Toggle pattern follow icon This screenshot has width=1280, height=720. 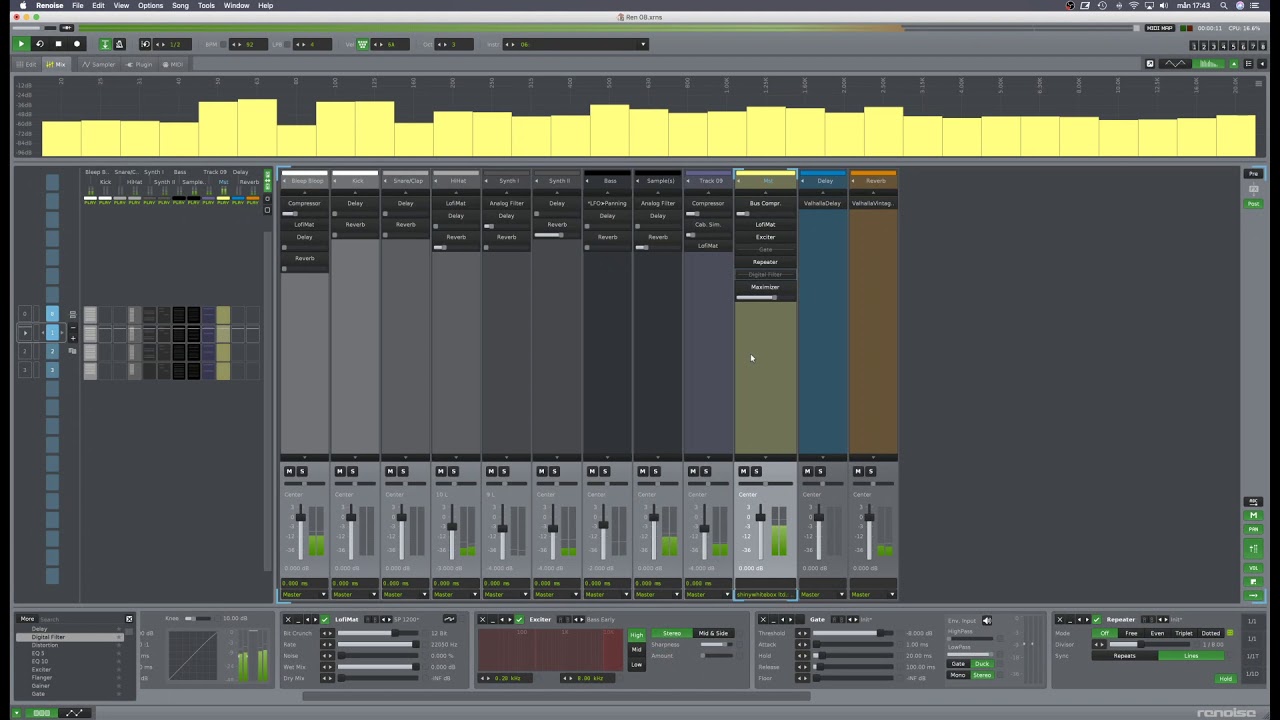pos(104,44)
